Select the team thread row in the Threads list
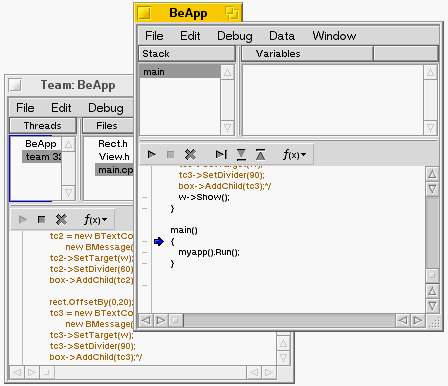Image resolution: width=448 pixels, height=386 pixels. tap(42, 157)
